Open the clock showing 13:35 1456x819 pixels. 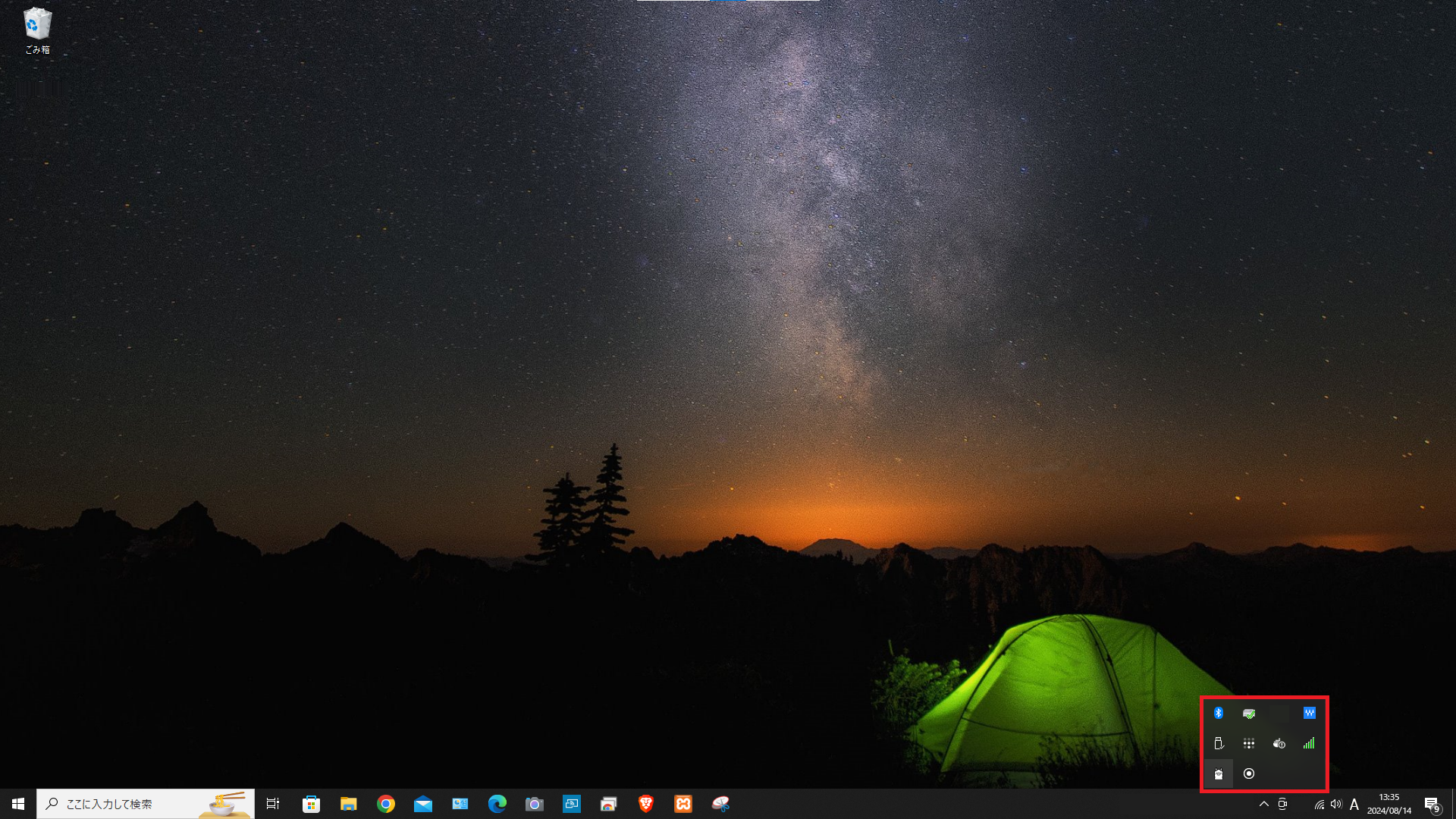tap(1389, 804)
